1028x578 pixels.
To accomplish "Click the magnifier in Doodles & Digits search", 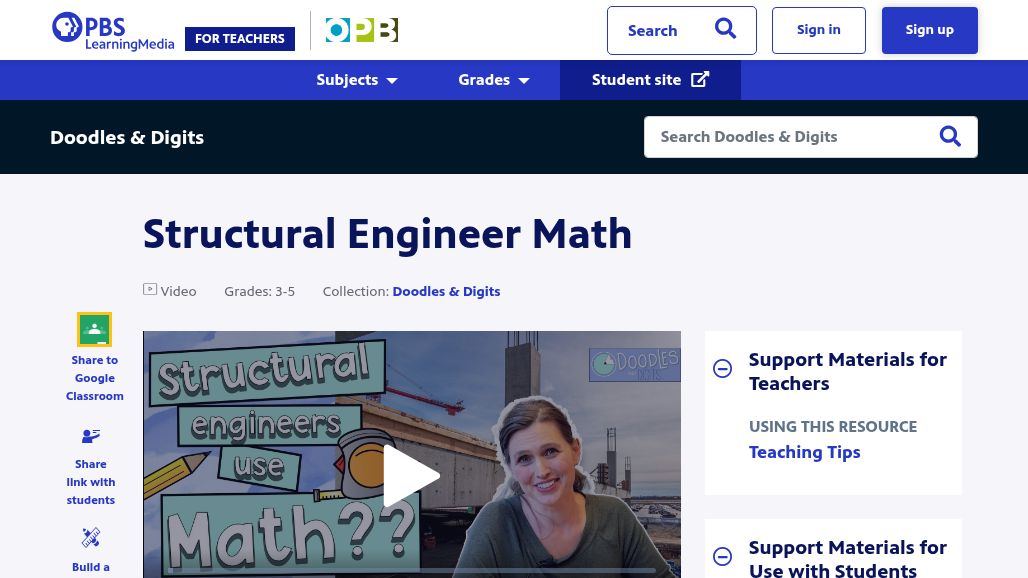I will (949, 136).
